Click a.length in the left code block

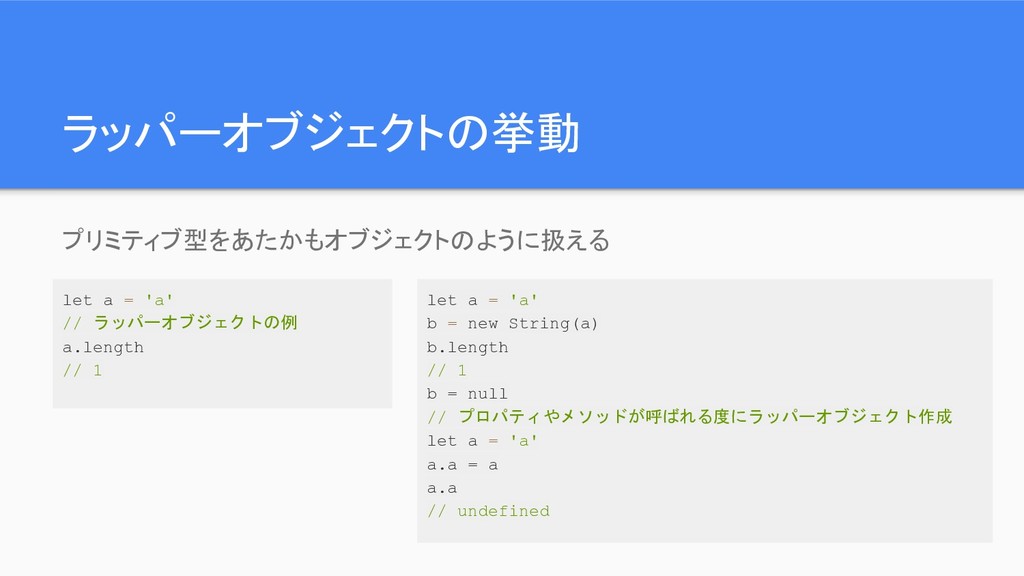[103, 347]
